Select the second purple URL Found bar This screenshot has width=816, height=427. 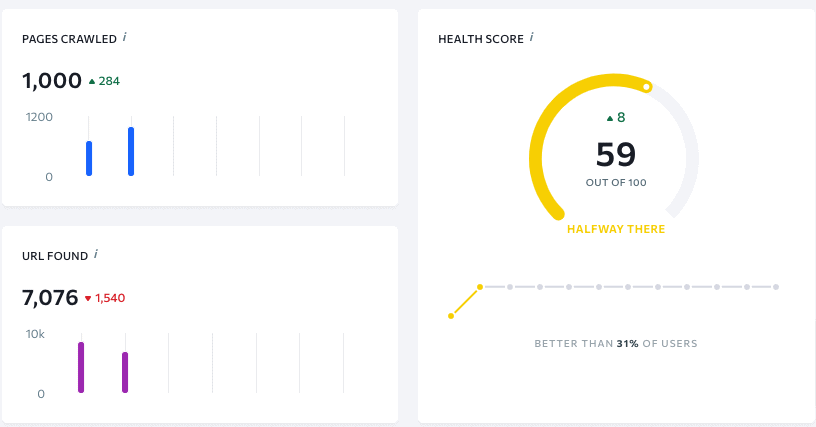pos(125,372)
